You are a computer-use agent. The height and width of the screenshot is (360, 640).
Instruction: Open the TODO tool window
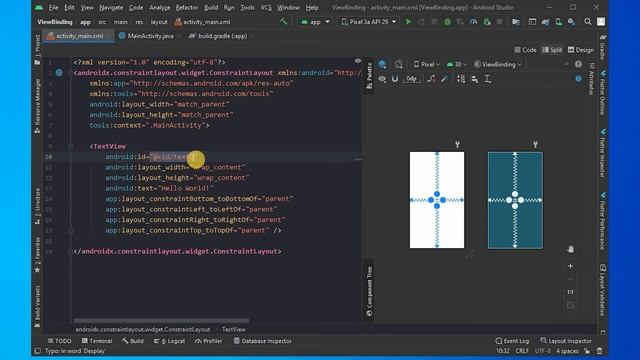pos(59,341)
